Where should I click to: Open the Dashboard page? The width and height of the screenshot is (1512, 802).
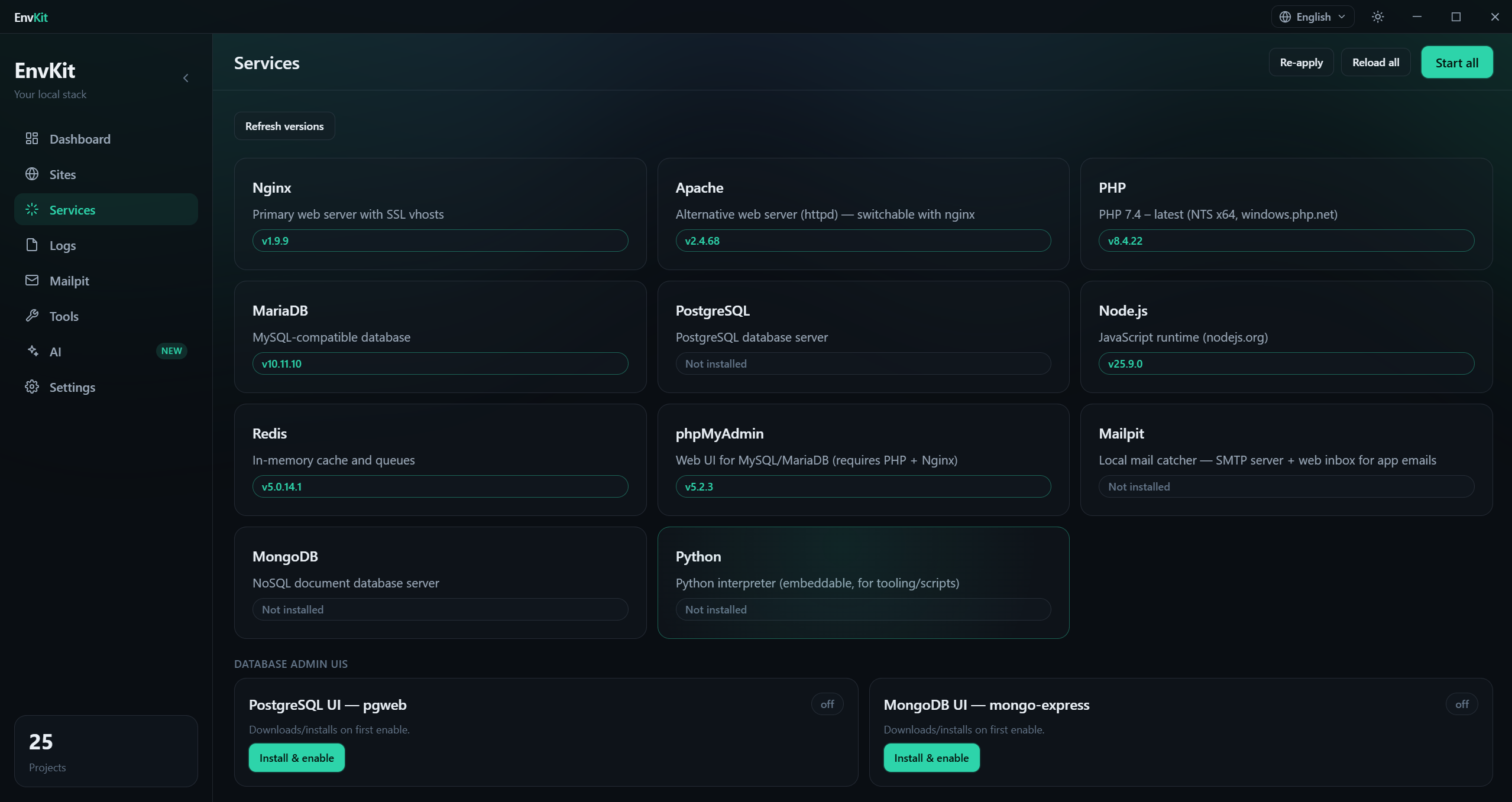tap(106, 138)
